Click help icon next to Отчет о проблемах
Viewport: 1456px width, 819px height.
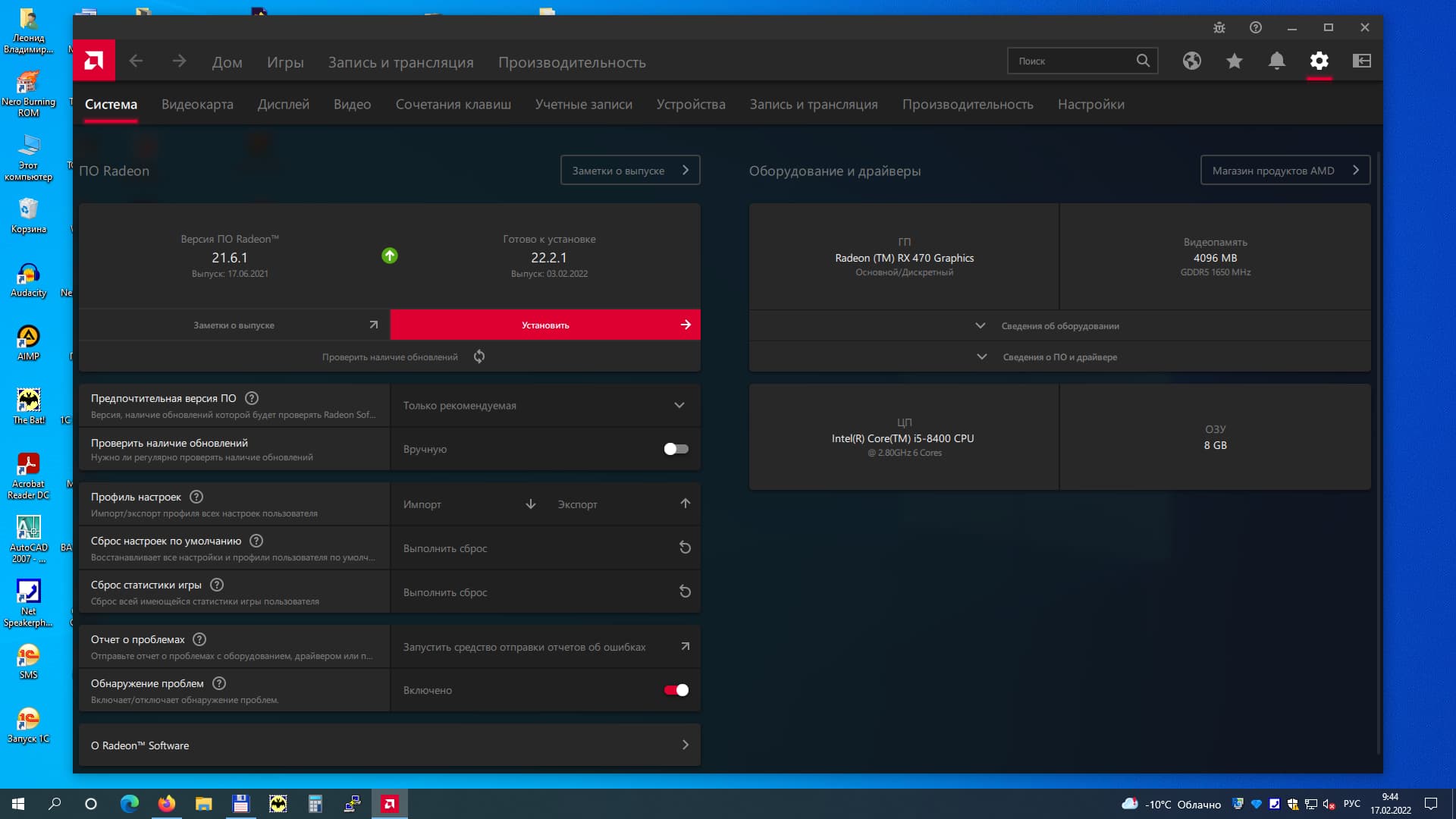pyautogui.click(x=199, y=639)
